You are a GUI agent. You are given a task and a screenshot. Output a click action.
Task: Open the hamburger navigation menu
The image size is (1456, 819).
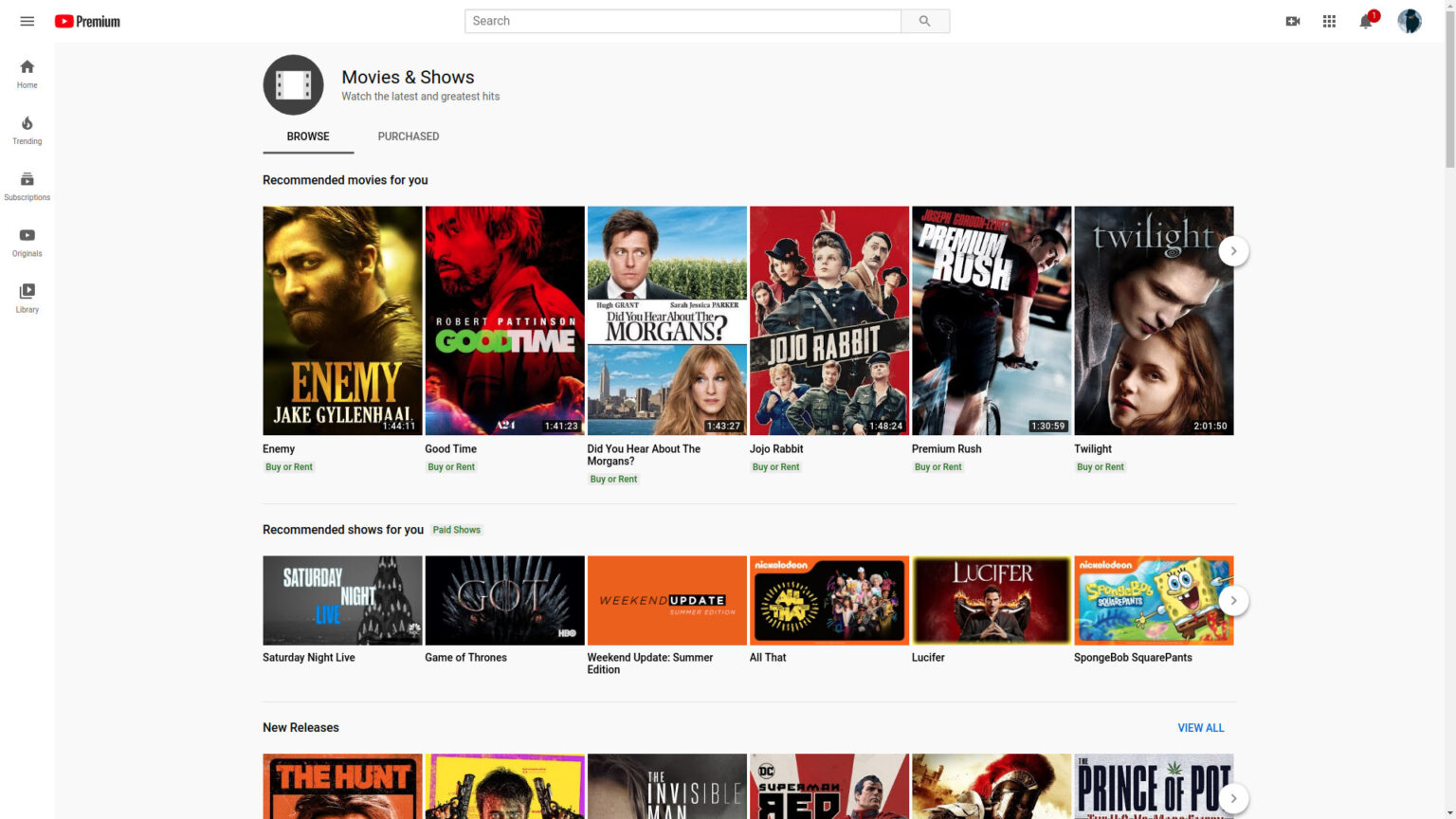pos(27,21)
